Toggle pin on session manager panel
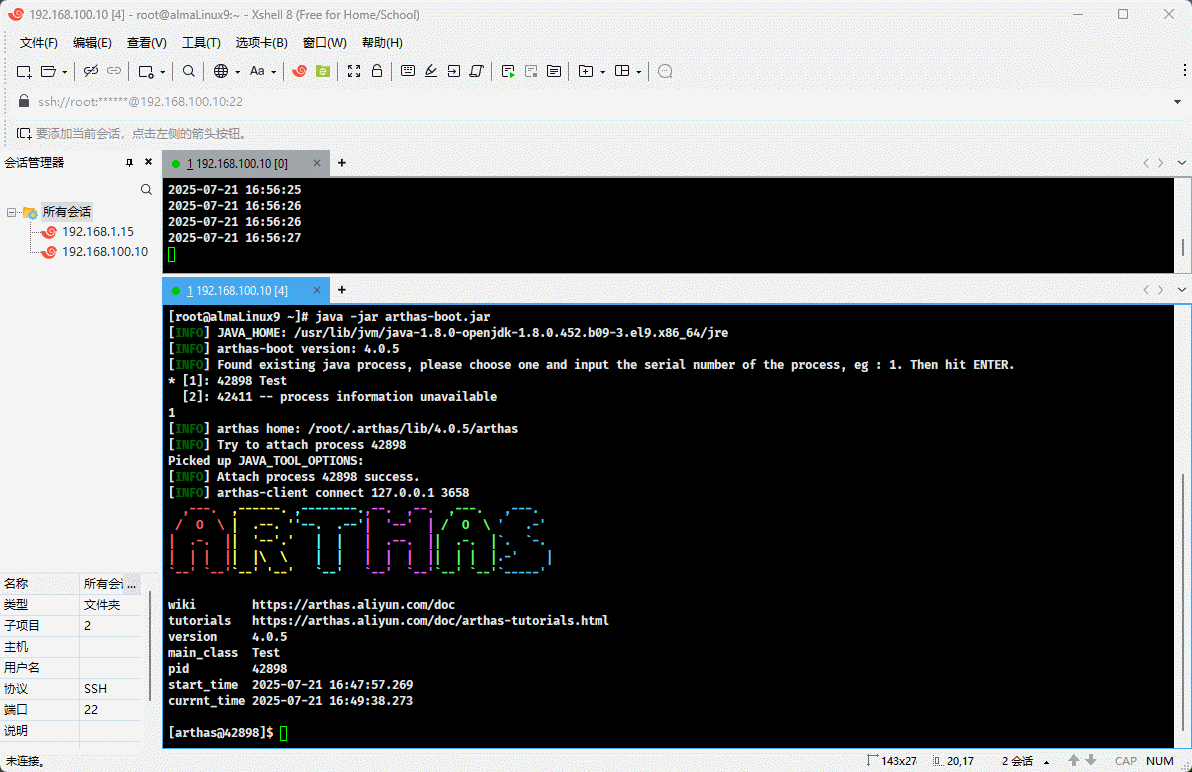Image resolution: width=1192 pixels, height=772 pixels. pos(129,163)
